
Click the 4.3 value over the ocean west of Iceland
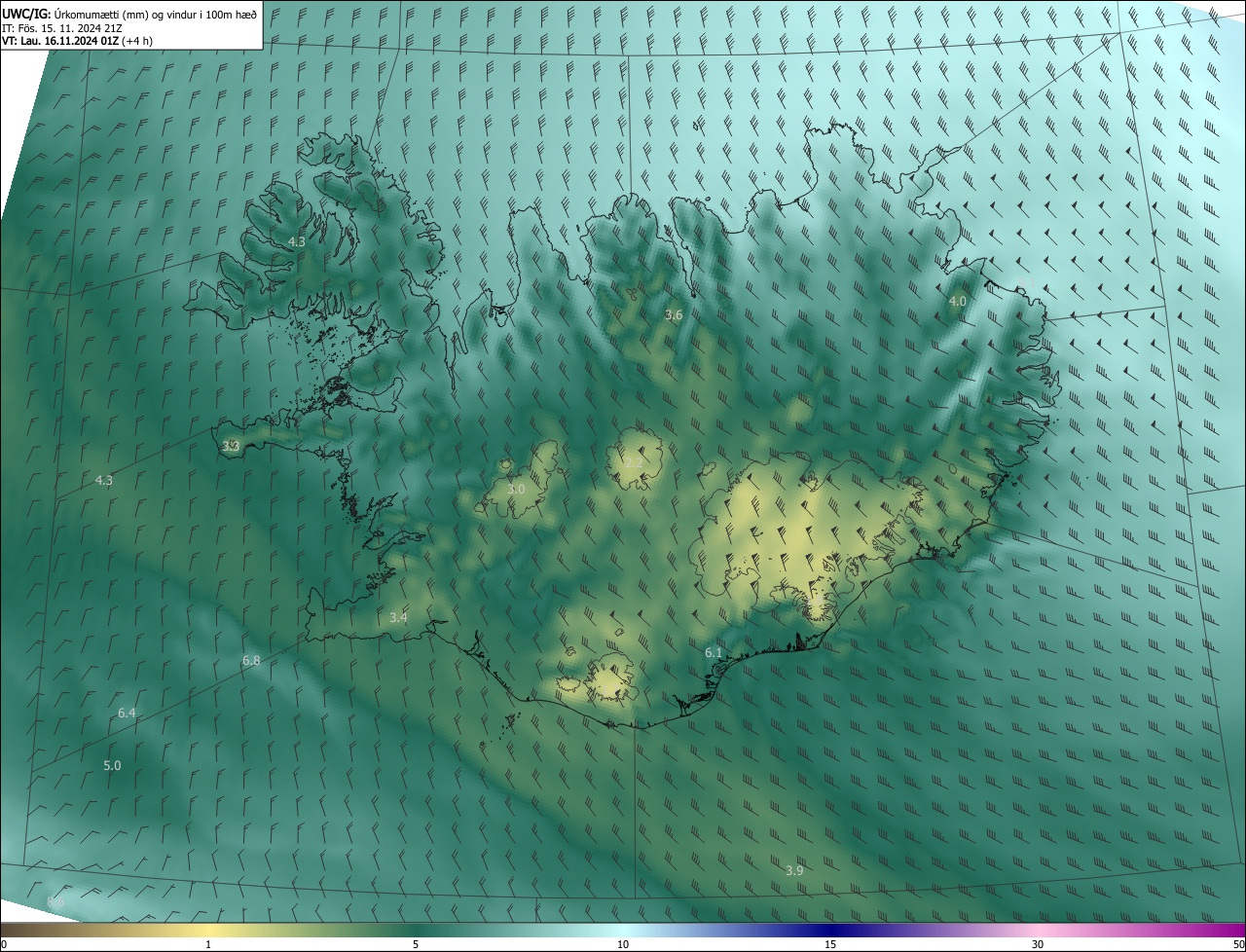(104, 480)
